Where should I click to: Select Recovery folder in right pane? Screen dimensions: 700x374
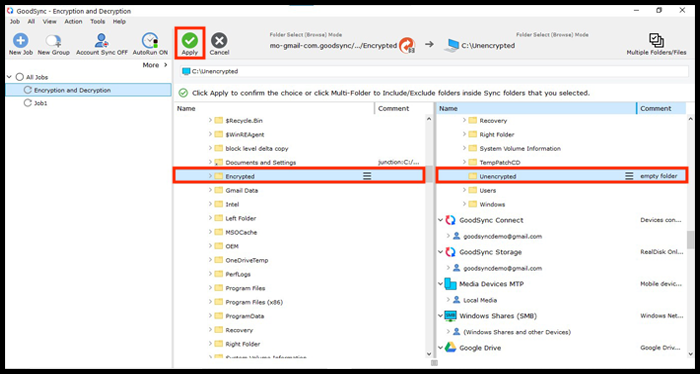click(493, 121)
